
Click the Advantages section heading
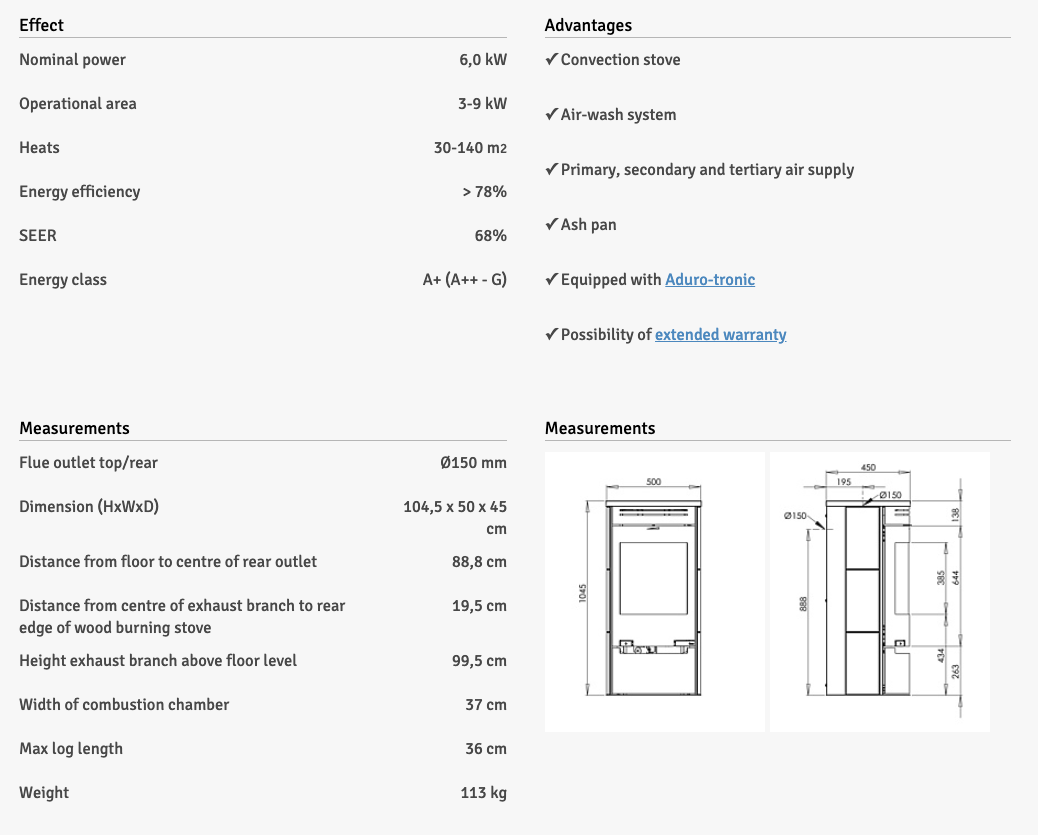click(x=588, y=25)
